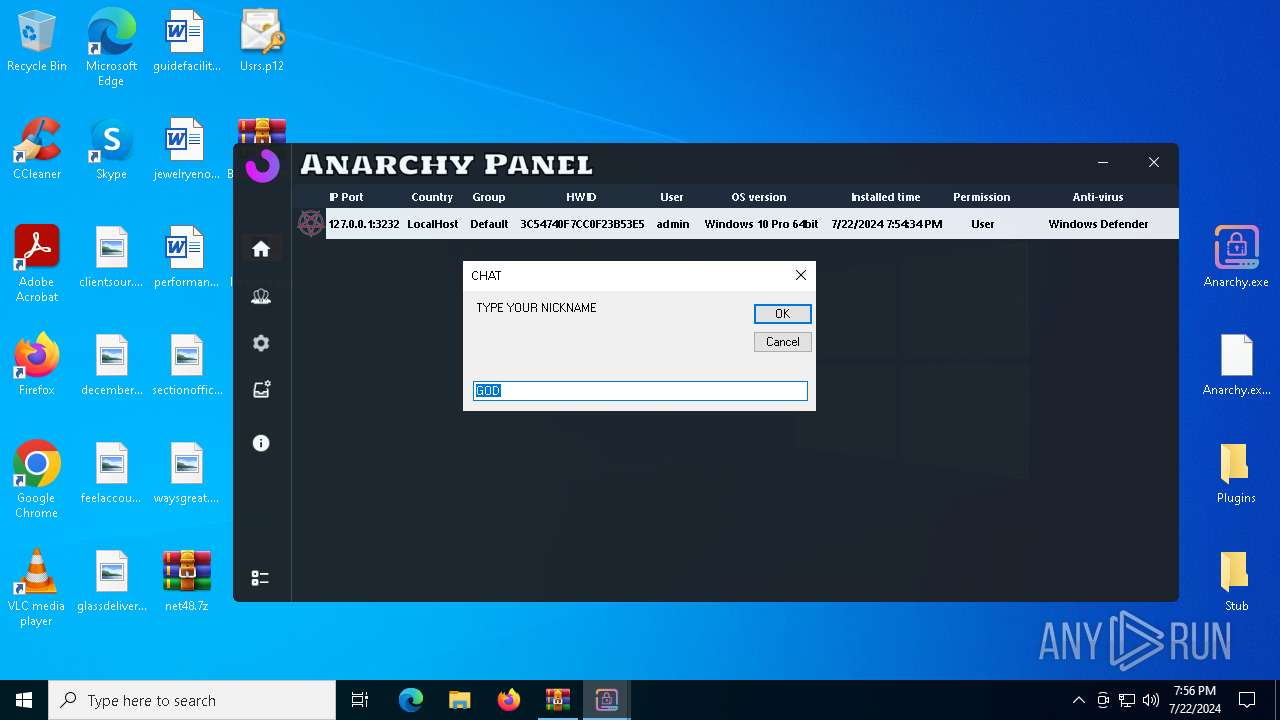Click the Windows 10 Pro 64bit cell

[x=761, y=224]
